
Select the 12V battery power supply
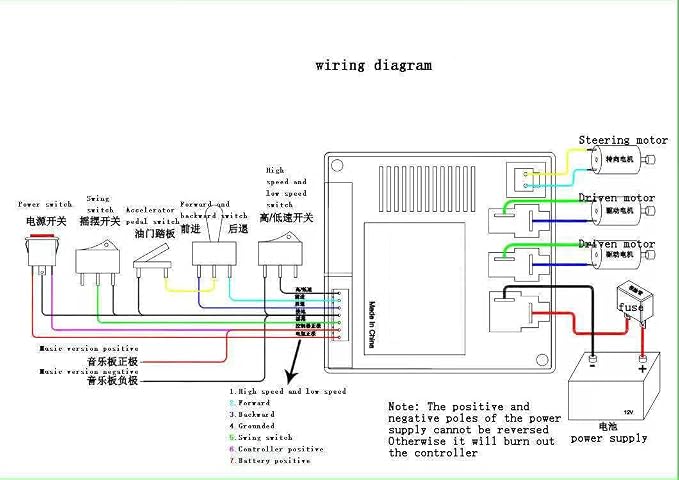[614, 386]
